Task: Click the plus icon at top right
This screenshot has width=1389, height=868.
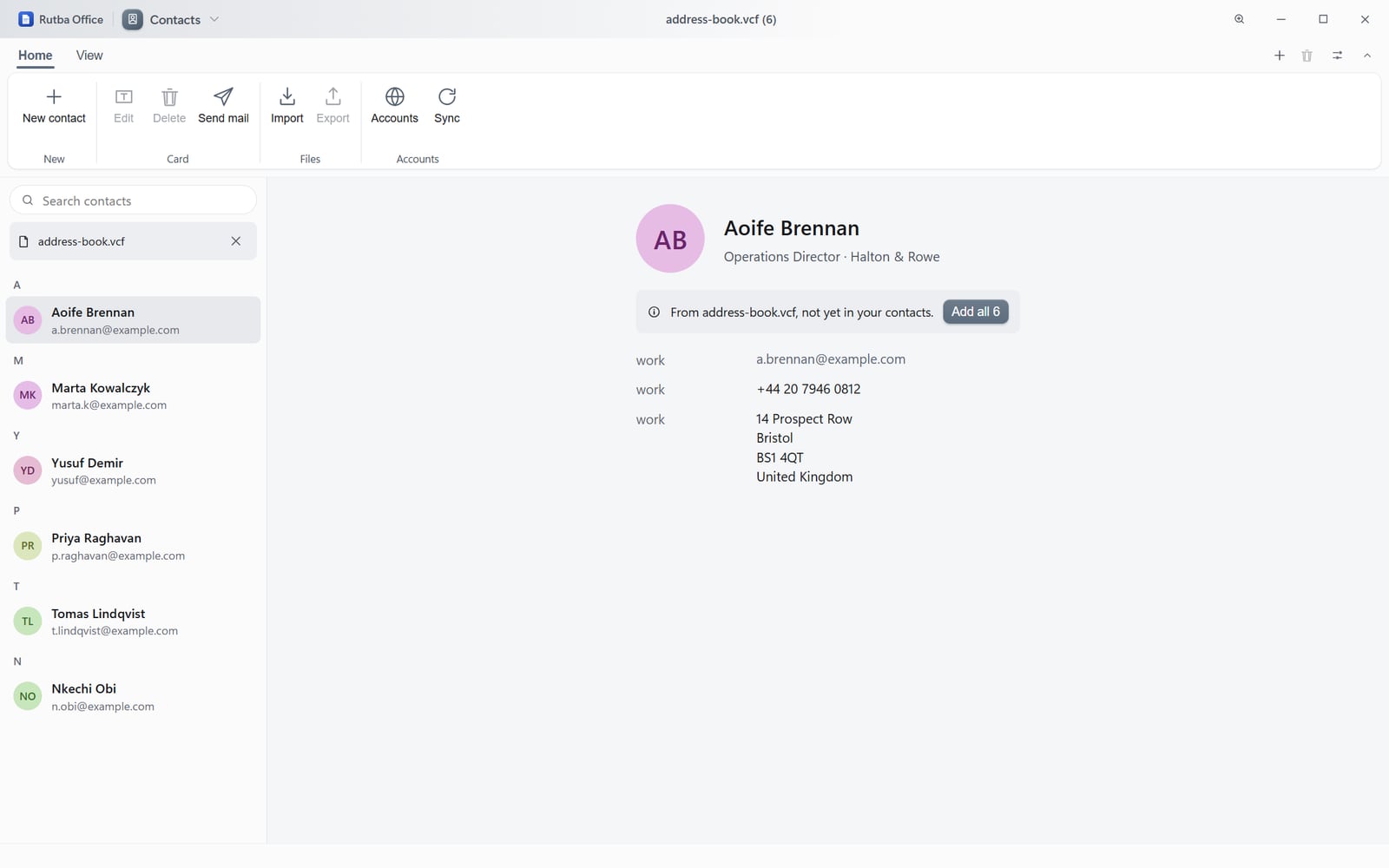Action: coord(1279,56)
